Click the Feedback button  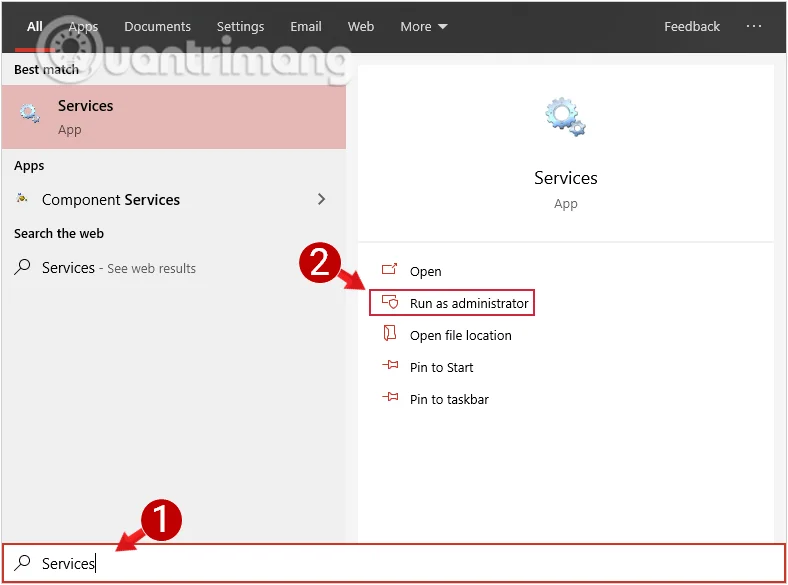(x=692, y=26)
